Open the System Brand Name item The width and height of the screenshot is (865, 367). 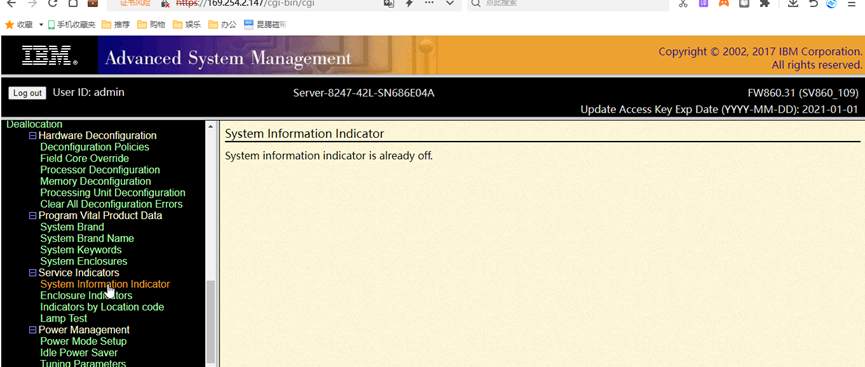click(x=87, y=238)
